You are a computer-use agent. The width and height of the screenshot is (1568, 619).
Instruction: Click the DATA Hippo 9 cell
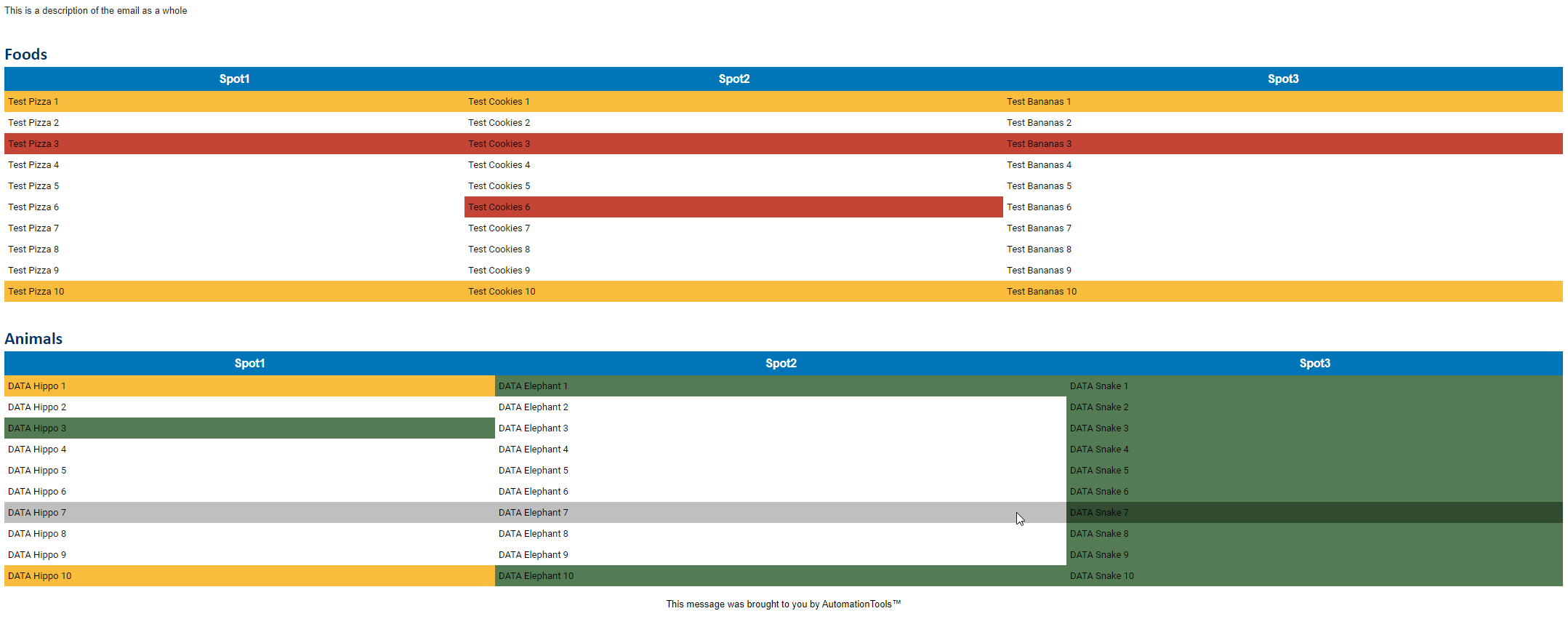249,555
